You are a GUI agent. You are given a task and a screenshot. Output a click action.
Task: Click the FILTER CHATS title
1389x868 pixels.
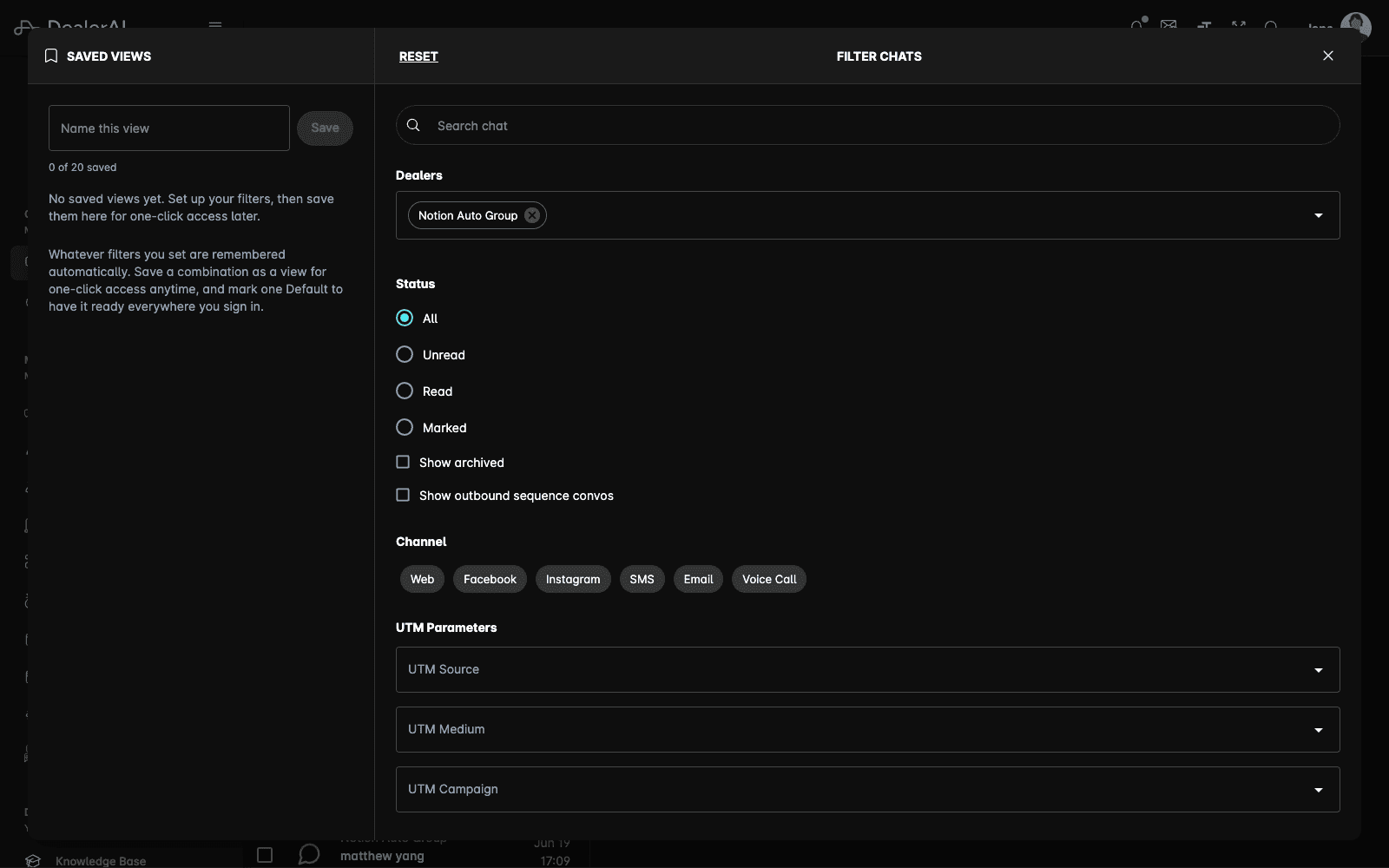tap(879, 56)
